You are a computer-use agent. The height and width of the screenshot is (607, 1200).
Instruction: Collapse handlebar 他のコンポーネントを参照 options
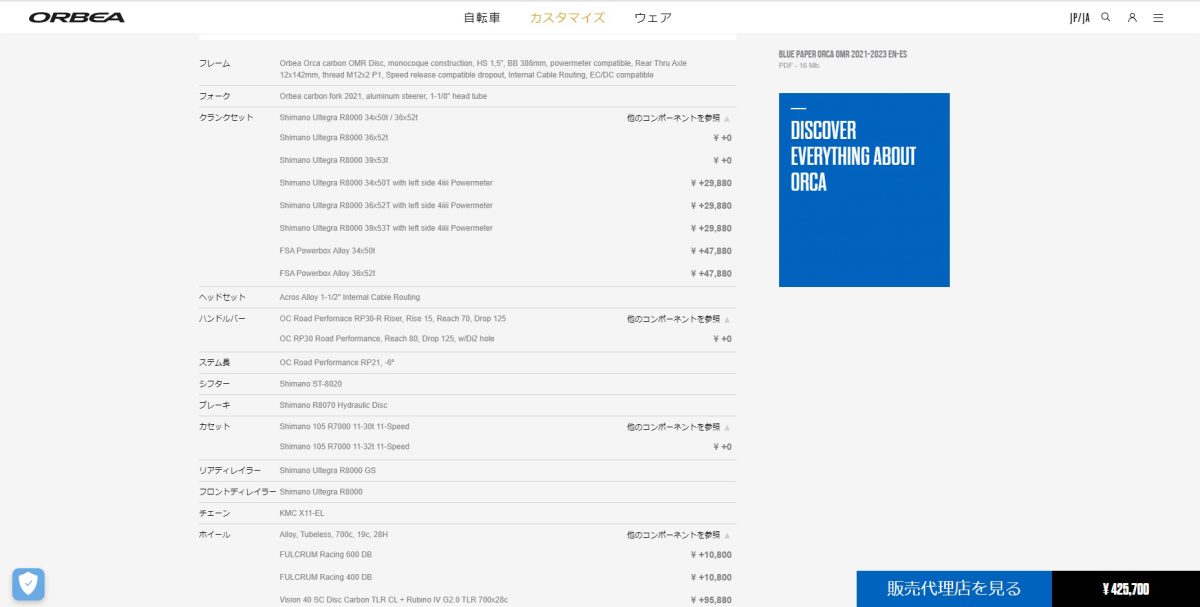(x=679, y=319)
